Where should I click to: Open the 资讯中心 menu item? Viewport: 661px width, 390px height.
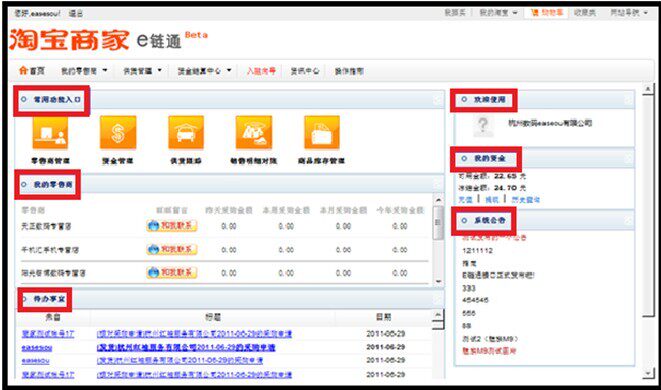click(x=304, y=71)
